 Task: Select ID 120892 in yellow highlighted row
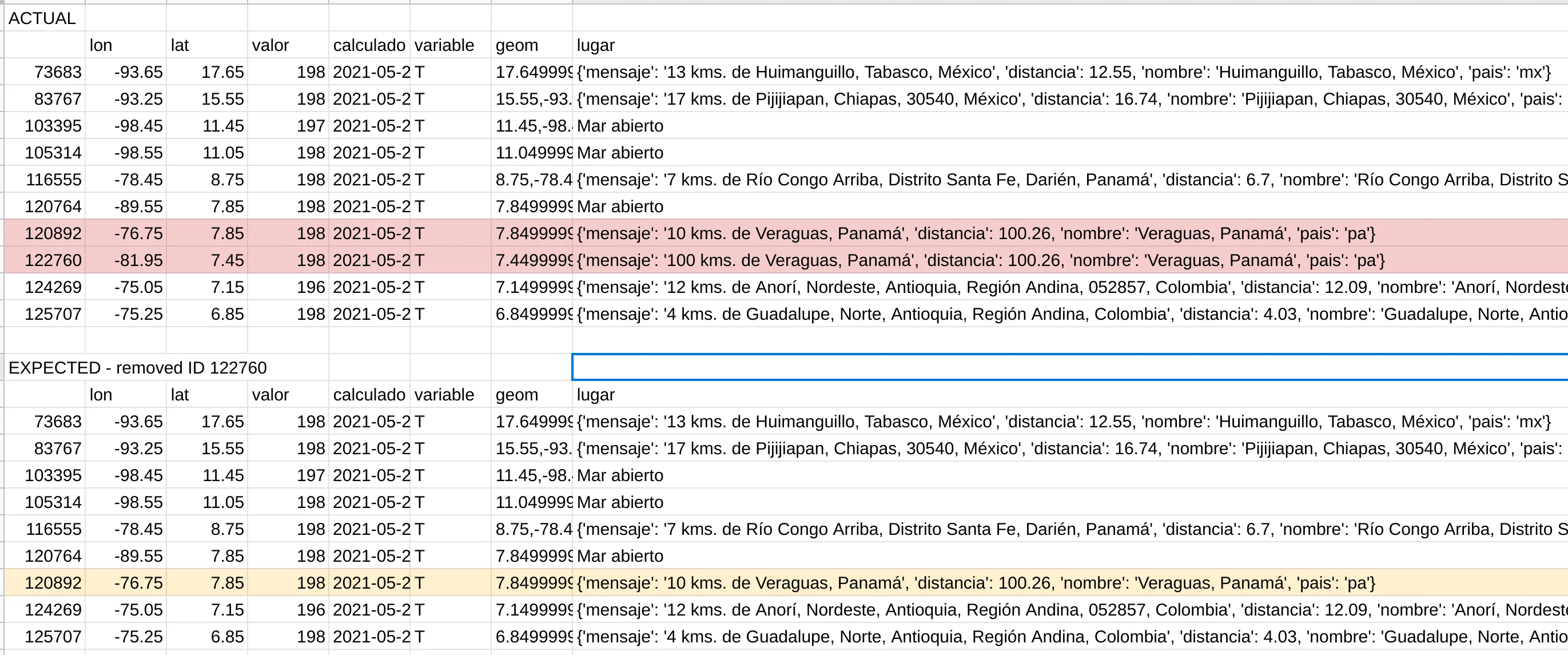53,582
